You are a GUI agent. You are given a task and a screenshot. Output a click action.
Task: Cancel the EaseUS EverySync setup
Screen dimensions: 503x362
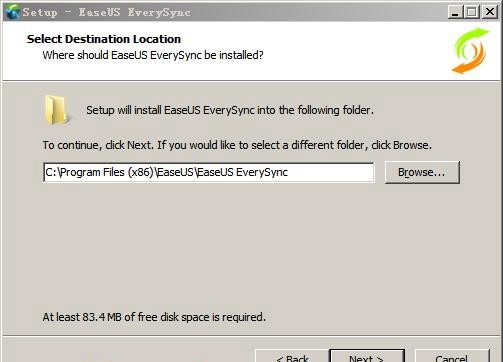point(452,356)
